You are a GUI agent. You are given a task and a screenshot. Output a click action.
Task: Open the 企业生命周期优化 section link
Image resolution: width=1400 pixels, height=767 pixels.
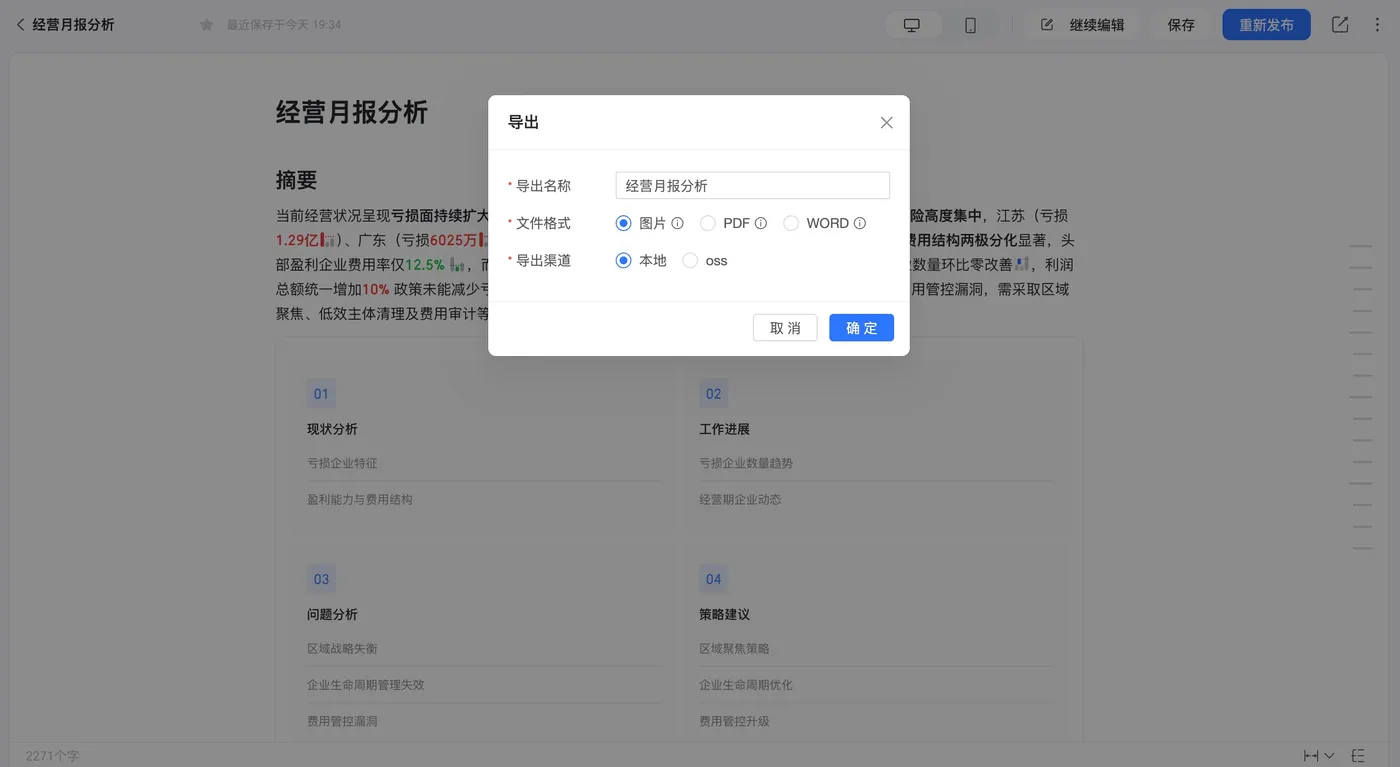pos(746,685)
